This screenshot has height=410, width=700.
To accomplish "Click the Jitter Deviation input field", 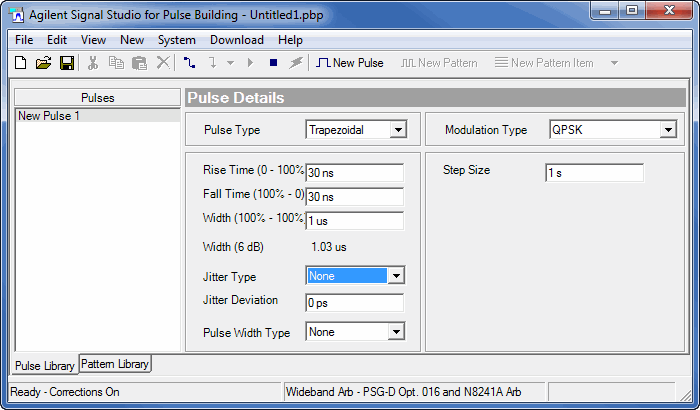I will pos(354,302).
